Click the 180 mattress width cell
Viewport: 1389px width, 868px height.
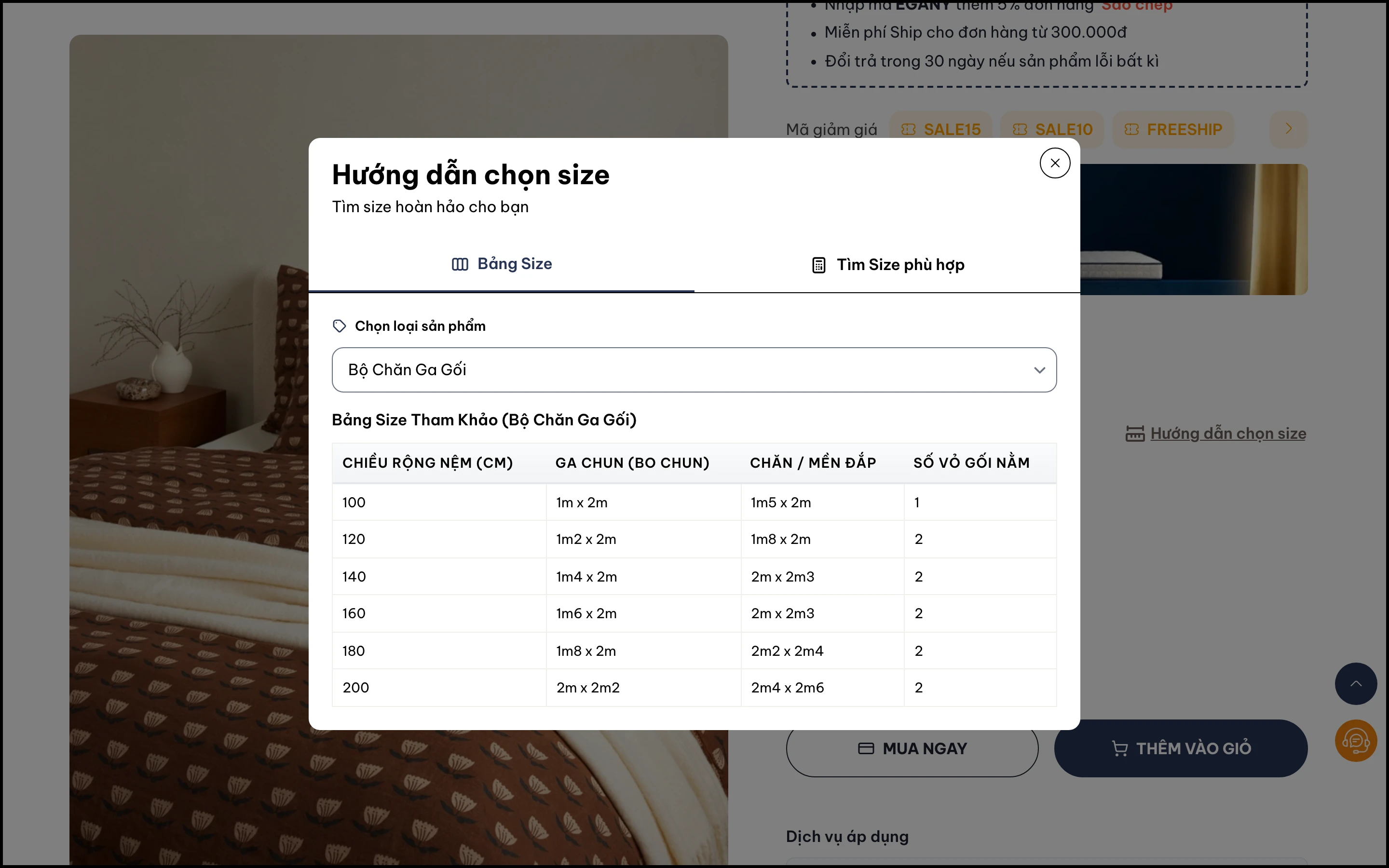click(439, 651)
